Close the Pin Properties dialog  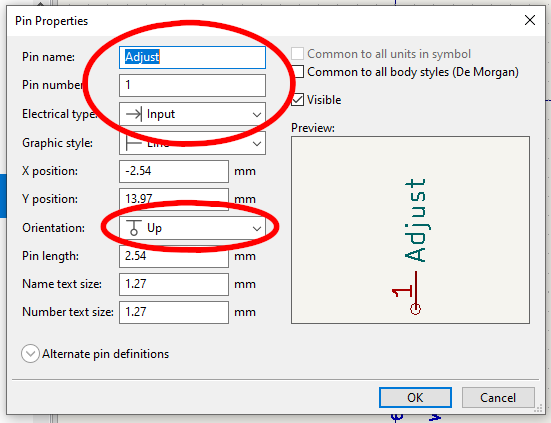tap(530, 20)
